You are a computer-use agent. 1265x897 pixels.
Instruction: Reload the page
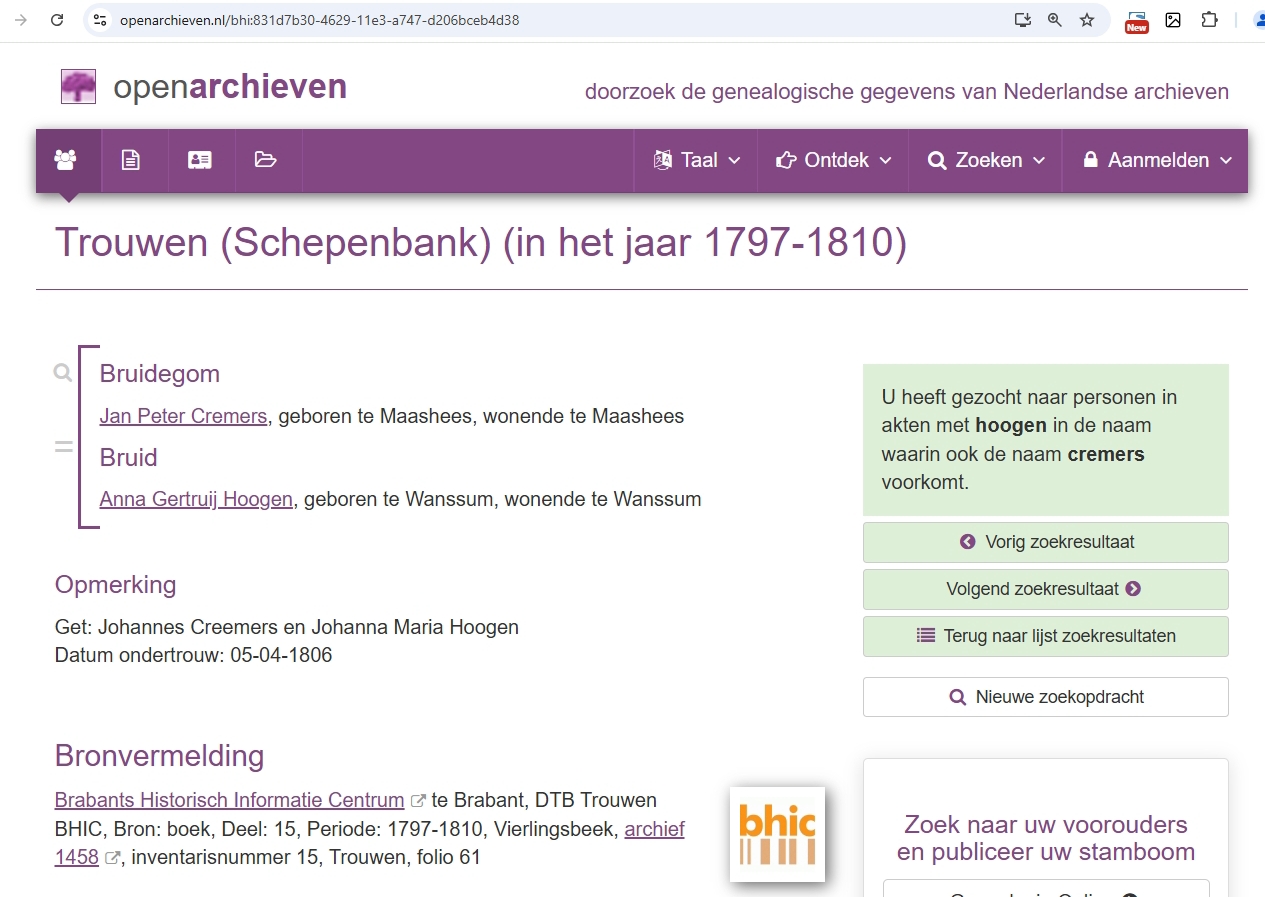[57, 20]
